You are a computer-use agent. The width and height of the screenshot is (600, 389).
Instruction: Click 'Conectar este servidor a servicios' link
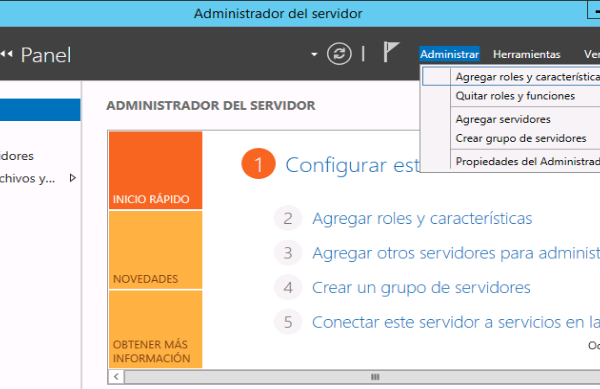coord(456,322)
